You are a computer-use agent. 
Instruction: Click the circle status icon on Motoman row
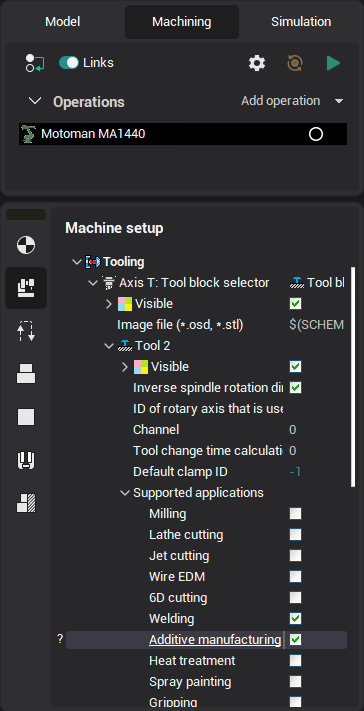pyautogui.click(x=315, y=134)
